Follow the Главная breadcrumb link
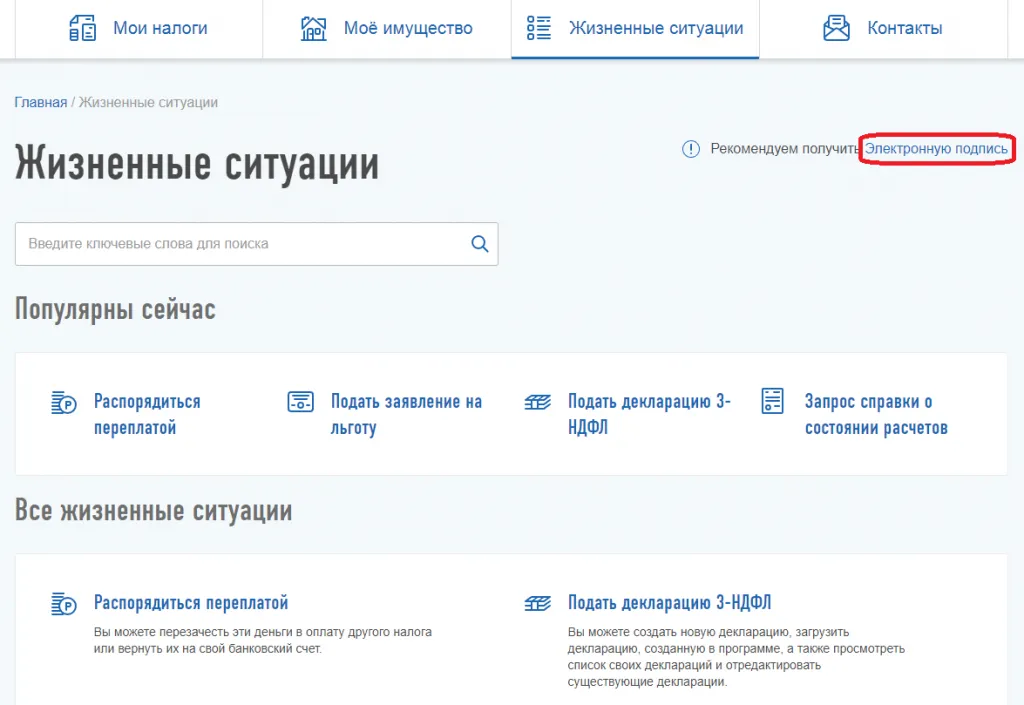 [40, 102]
